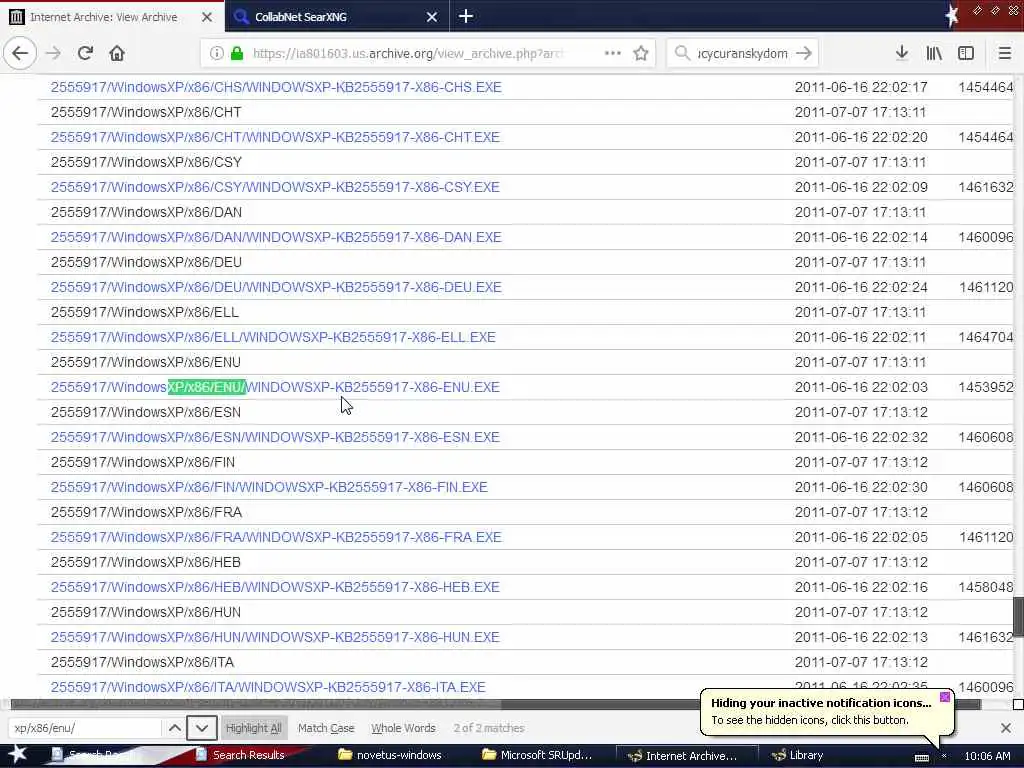Submit search with the arrow button
1024x768 pixels.
tap(805, 53)
